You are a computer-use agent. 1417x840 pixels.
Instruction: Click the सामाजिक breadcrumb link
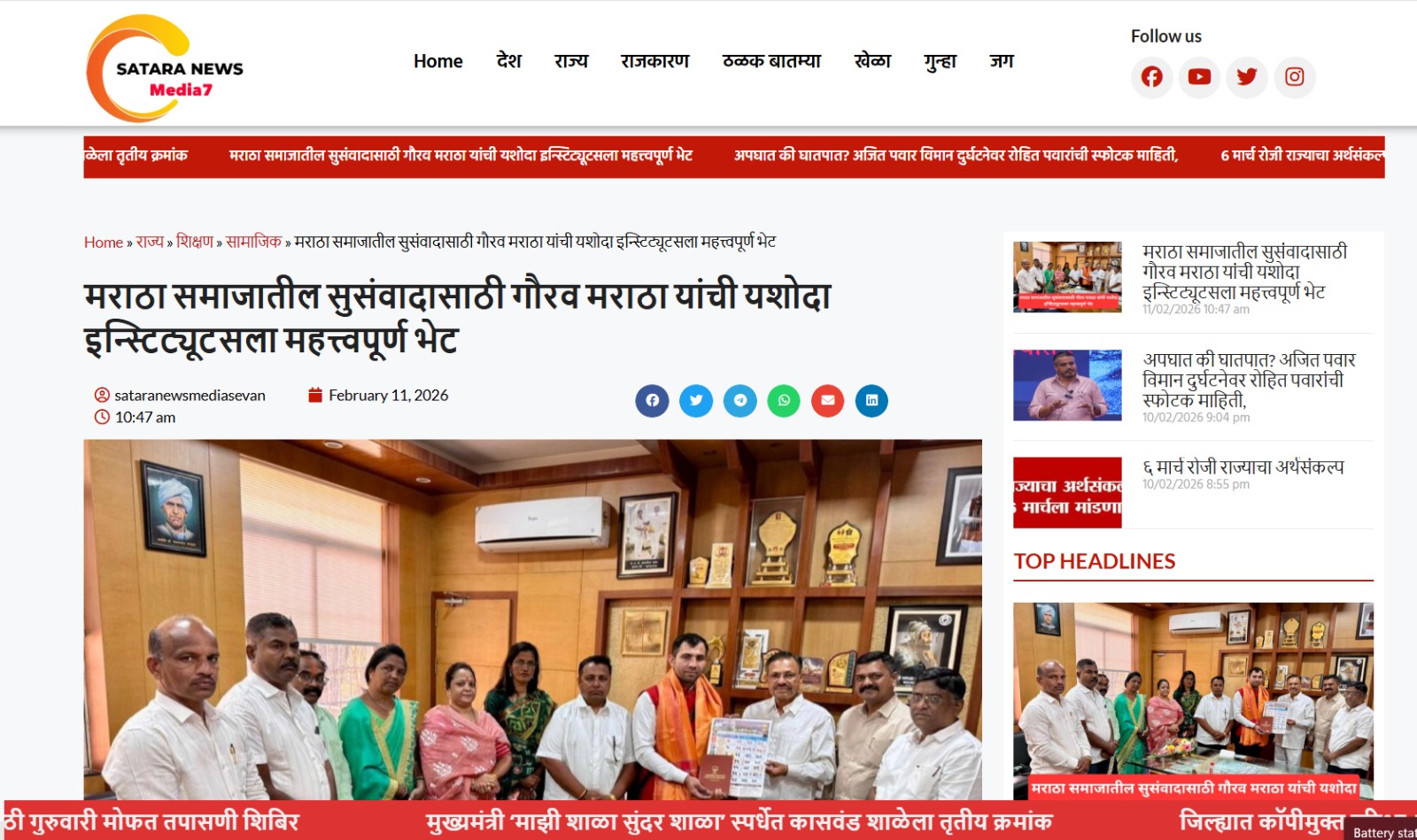coord(253,242)
